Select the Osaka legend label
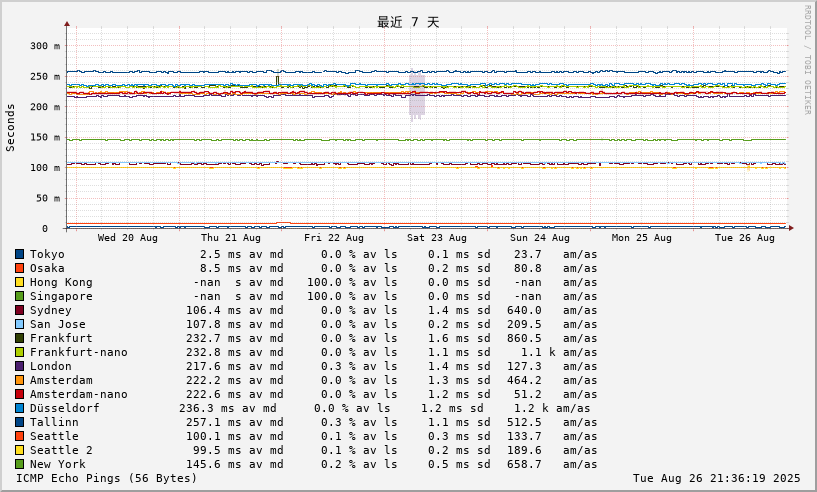This screenshot has width=817, height=492. pyautogui.click(x=47, y=268)
